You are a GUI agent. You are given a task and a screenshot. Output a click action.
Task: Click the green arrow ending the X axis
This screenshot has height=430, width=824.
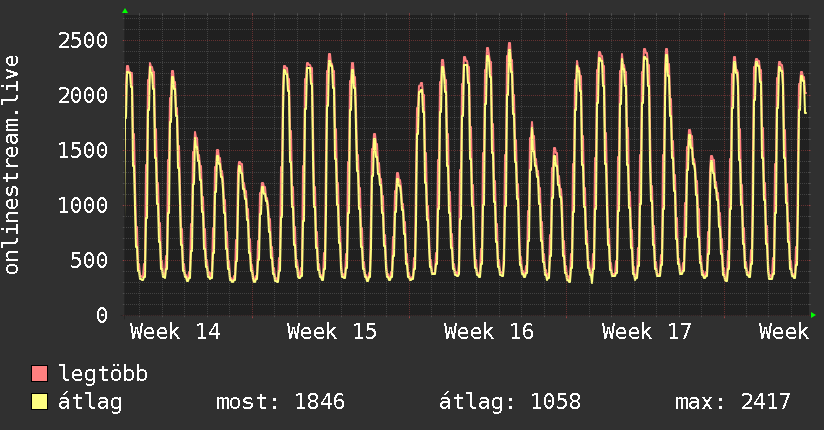coord(814,315)
